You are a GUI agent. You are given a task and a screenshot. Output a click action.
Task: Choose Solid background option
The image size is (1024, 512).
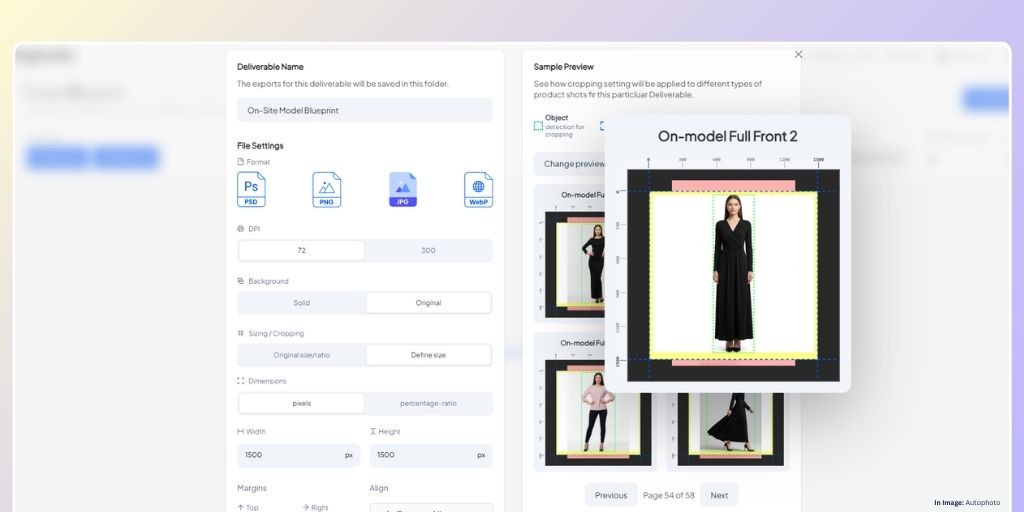(301, 302)
